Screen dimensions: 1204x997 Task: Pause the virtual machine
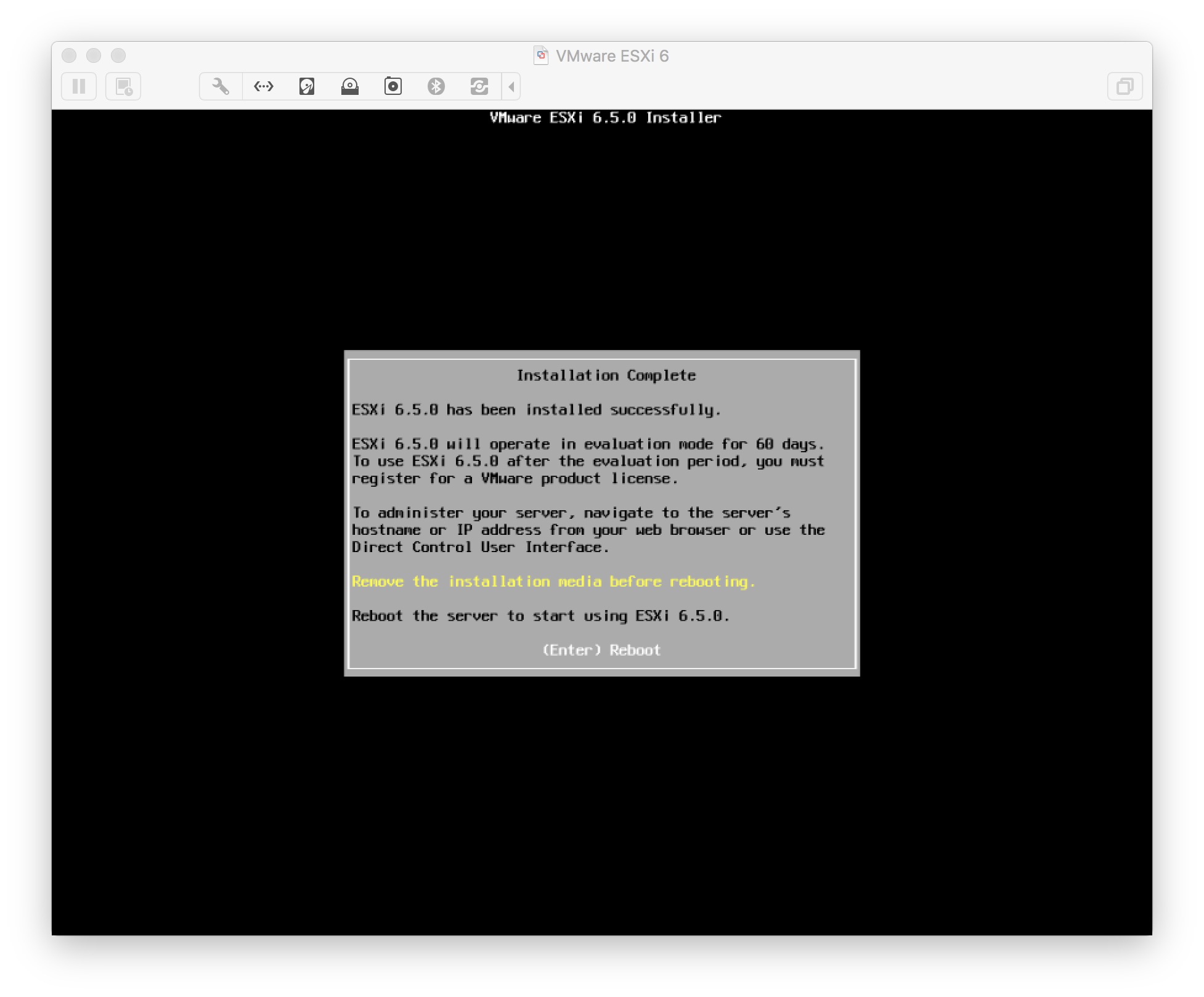78,86
